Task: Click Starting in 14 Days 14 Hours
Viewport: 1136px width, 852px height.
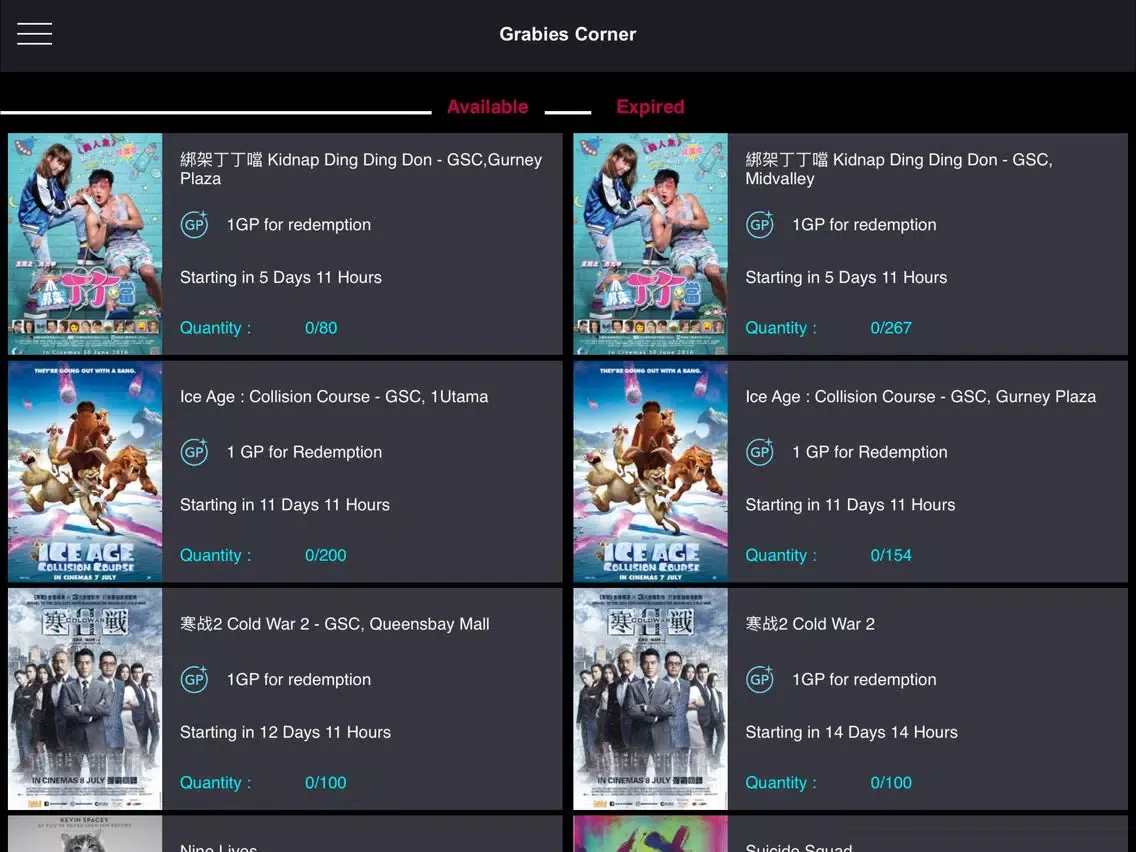Action: [851, 732]
